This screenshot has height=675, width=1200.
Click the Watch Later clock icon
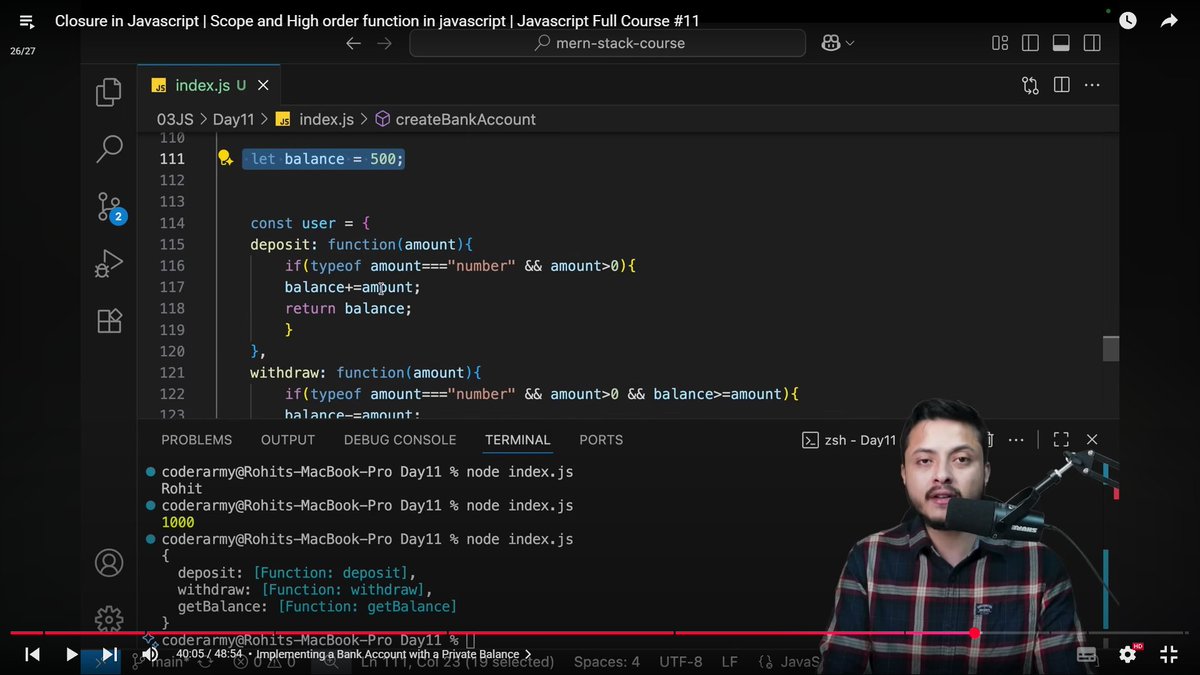coord(1127,20)
